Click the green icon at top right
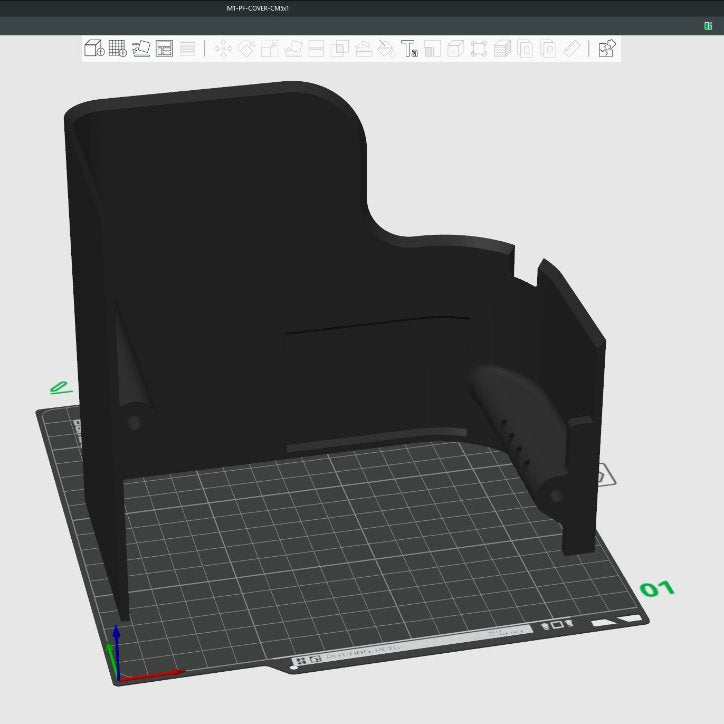The width and height of the screenshot is (724, 724). coord(708,26)
